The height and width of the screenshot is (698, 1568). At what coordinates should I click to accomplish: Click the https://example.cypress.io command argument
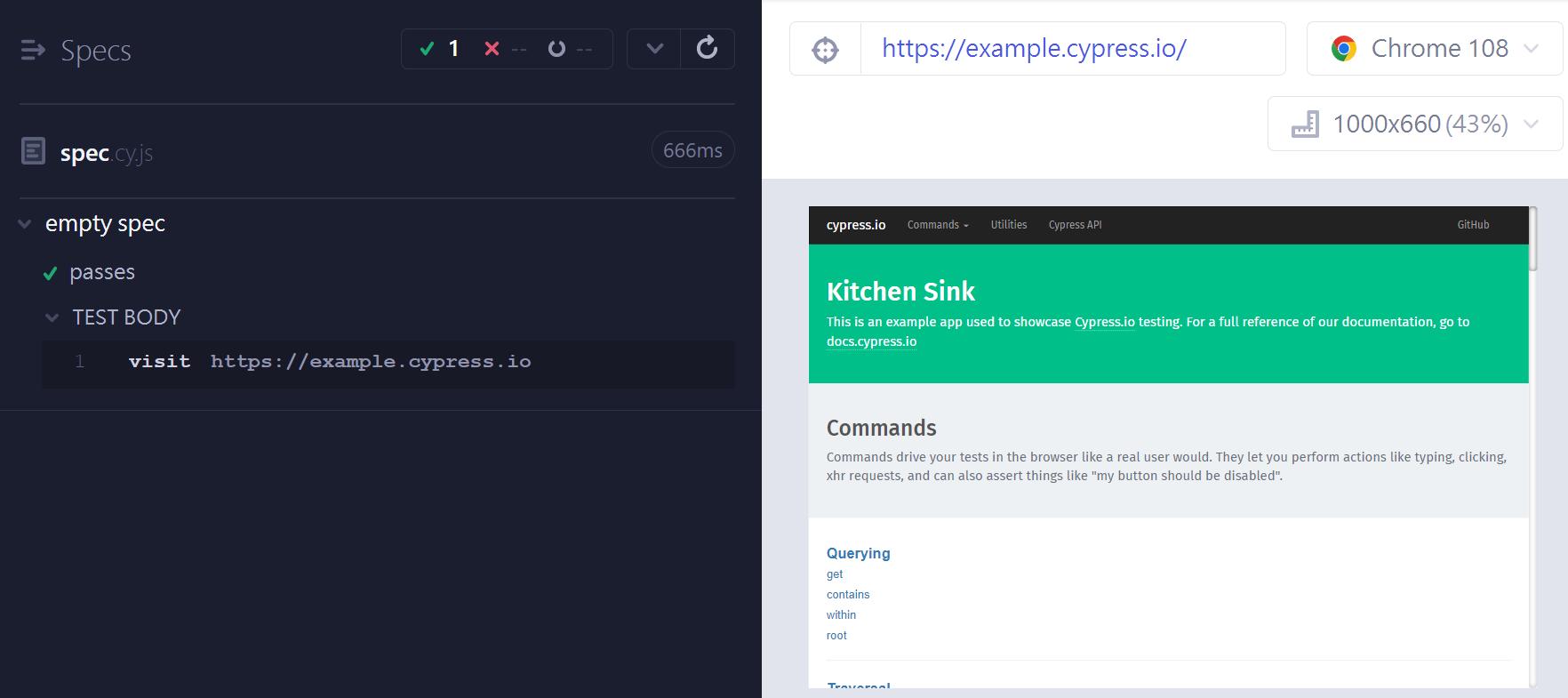click(x=371, y=362)
